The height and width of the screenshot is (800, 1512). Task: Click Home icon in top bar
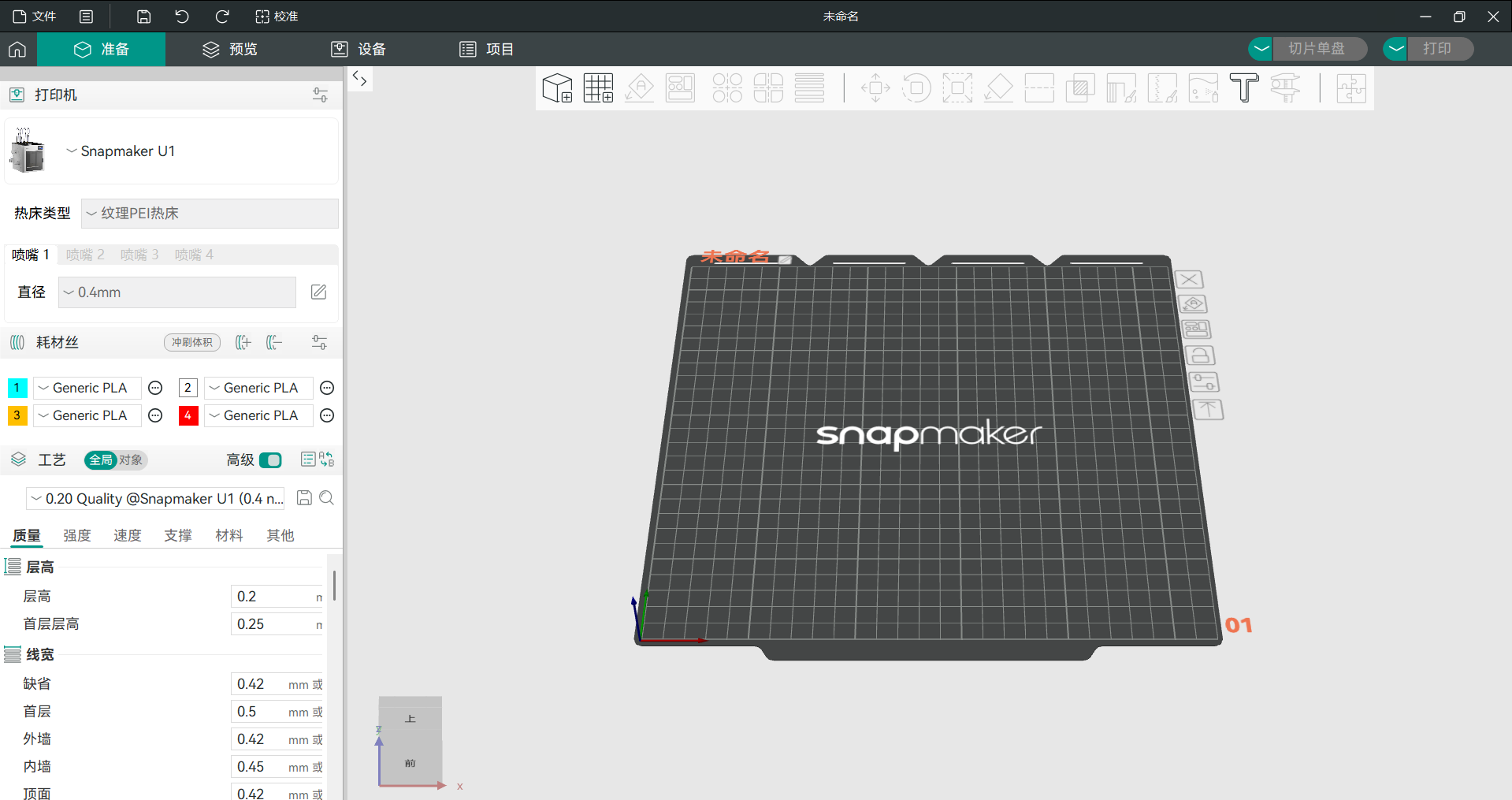click(x=17, y=50)
